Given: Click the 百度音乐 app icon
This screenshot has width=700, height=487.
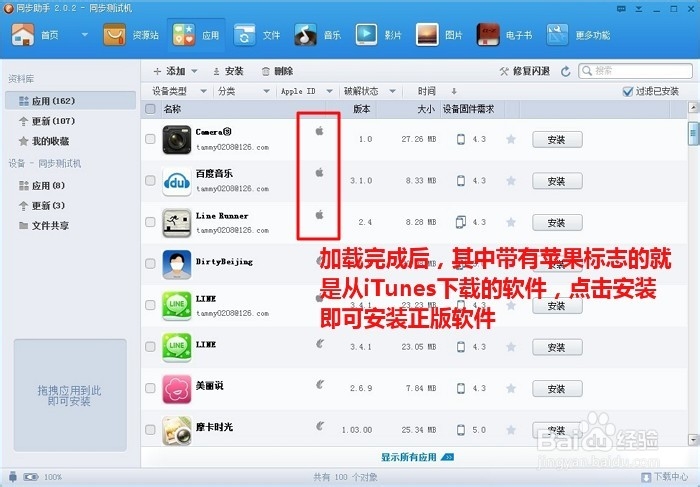Looking at the screenshot, I should click(177, 181).
